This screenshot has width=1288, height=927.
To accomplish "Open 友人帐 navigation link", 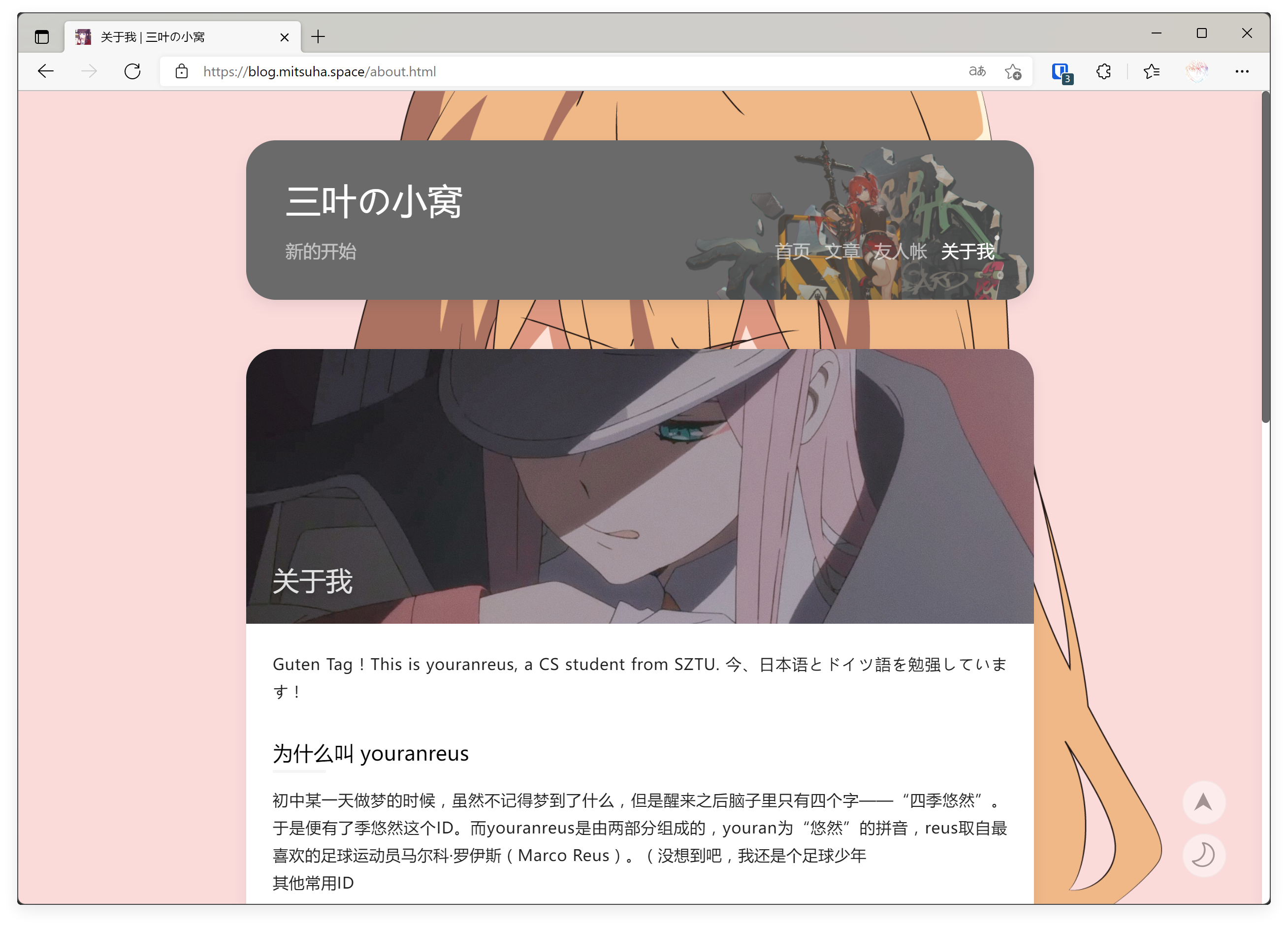I will pyautogui.click(x=900, y=252).
